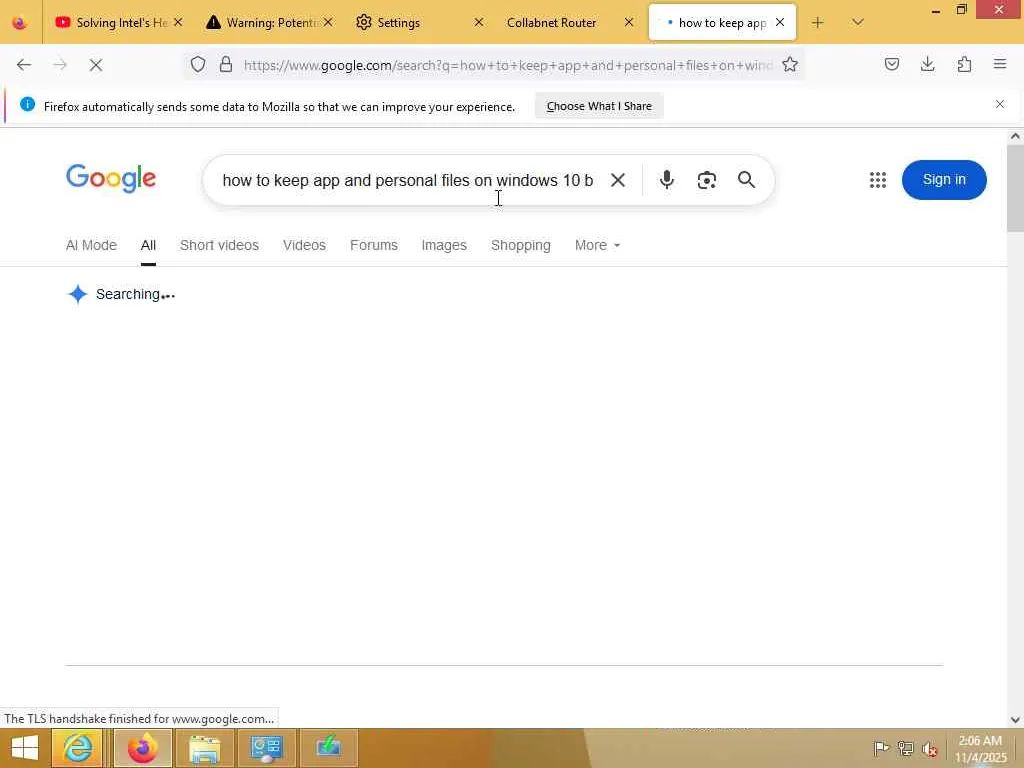Viewport: 1024px width, 768px height.
Task: Dismiss the Firefox data notification bar
Action: (999, 104)
